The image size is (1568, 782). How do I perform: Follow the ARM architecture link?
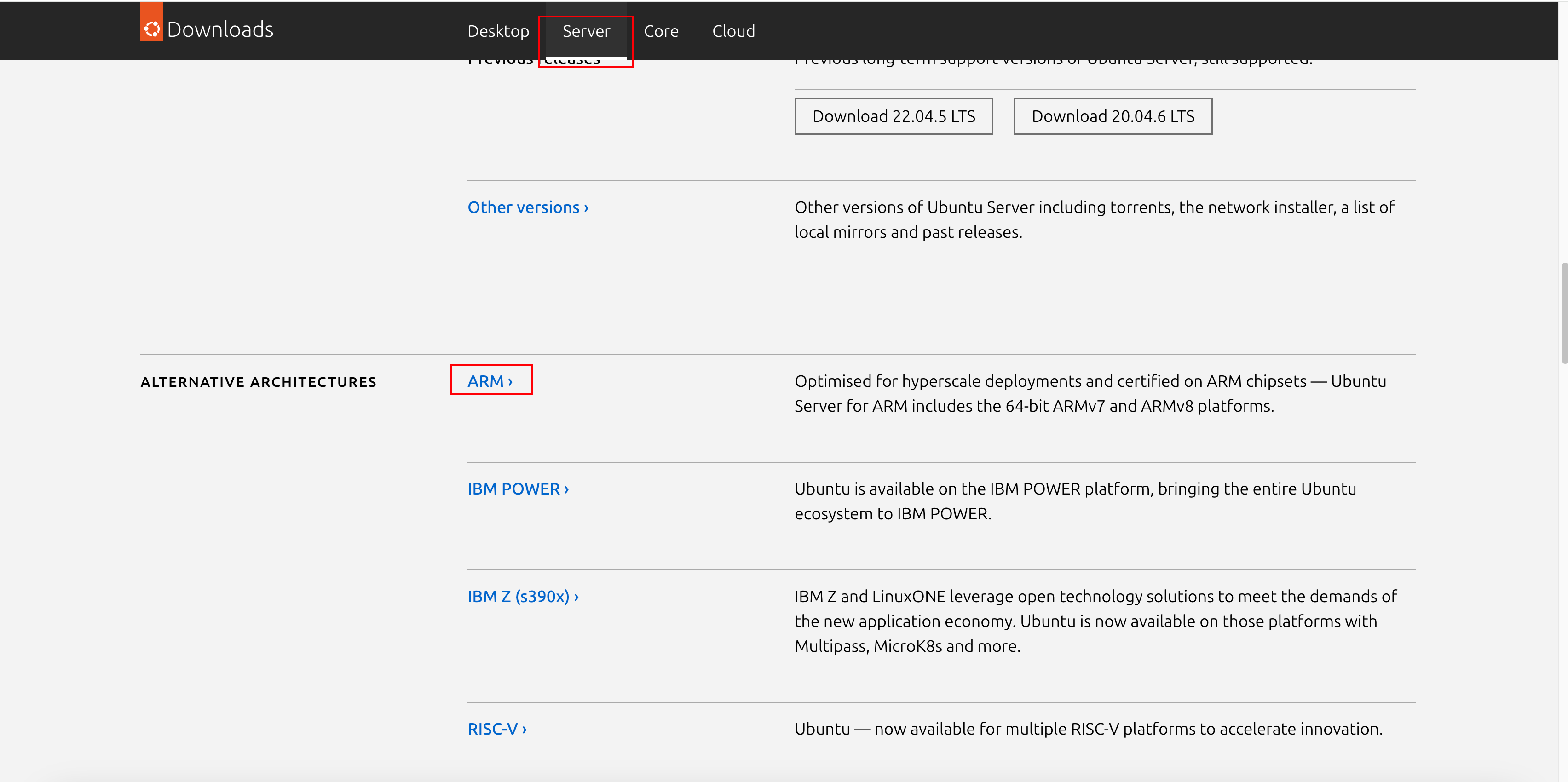pyautogui.click(x=490, y=381)
